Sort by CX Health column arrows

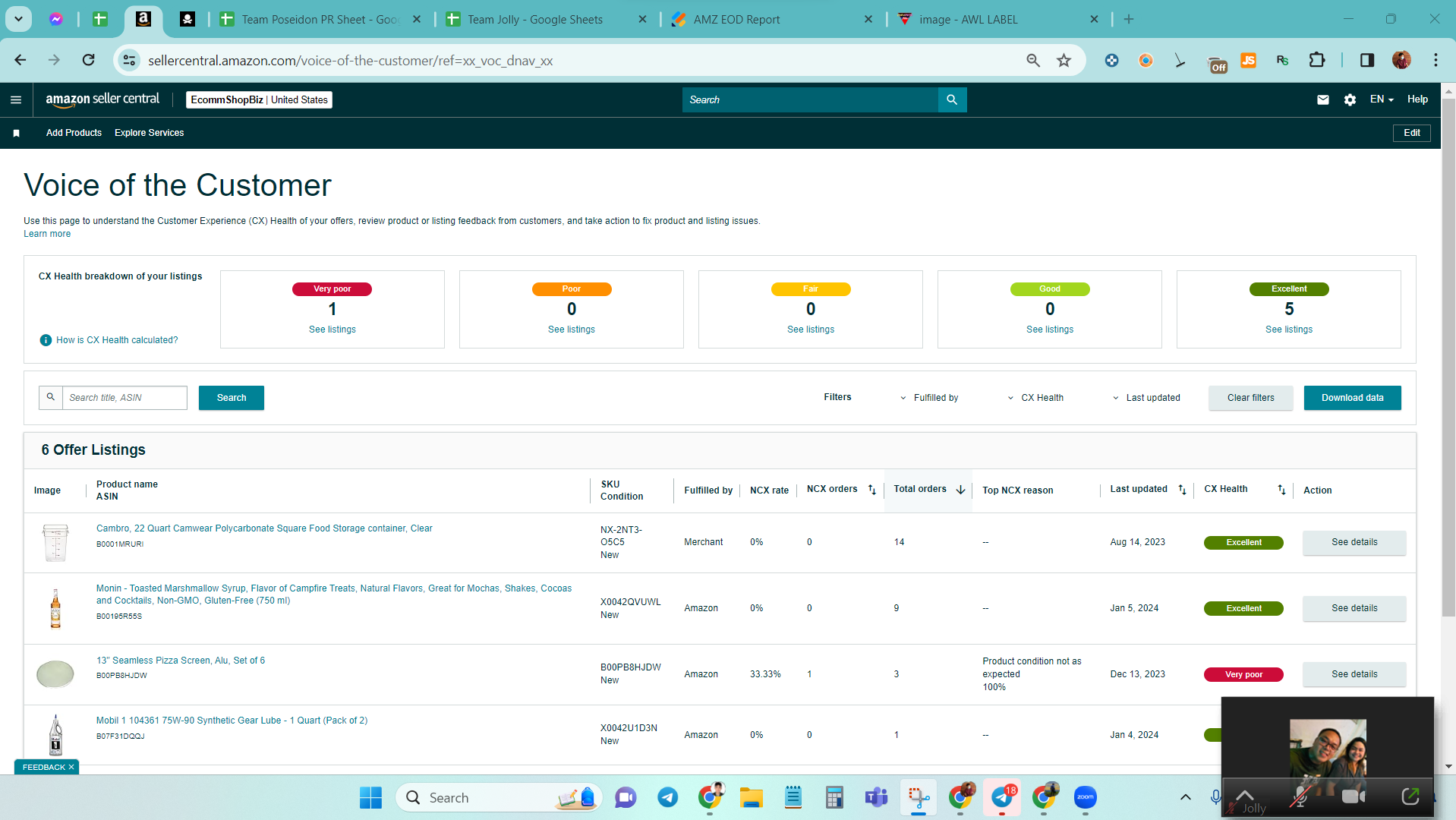(x=1281, y=490)
